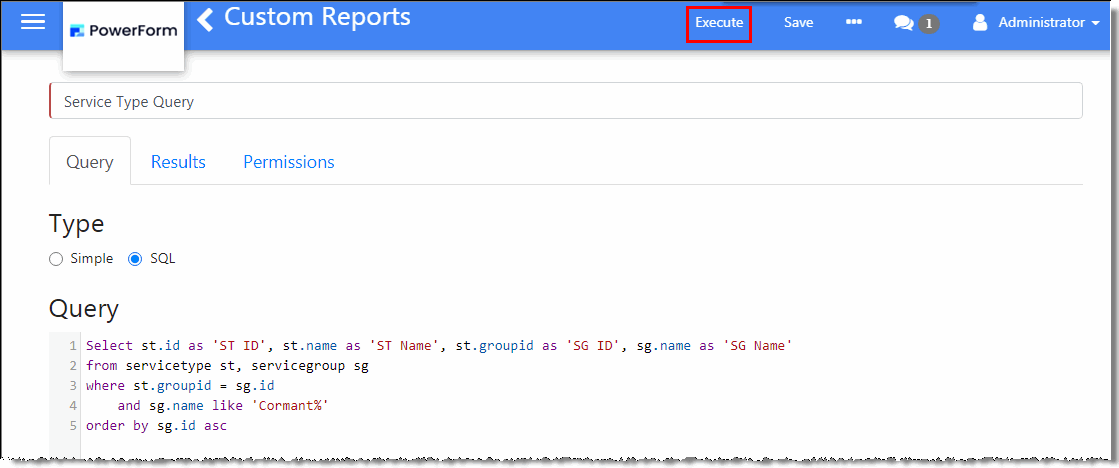1119x468 pixels.
Task: Click the notification count badge
Action: coord(928,23)
